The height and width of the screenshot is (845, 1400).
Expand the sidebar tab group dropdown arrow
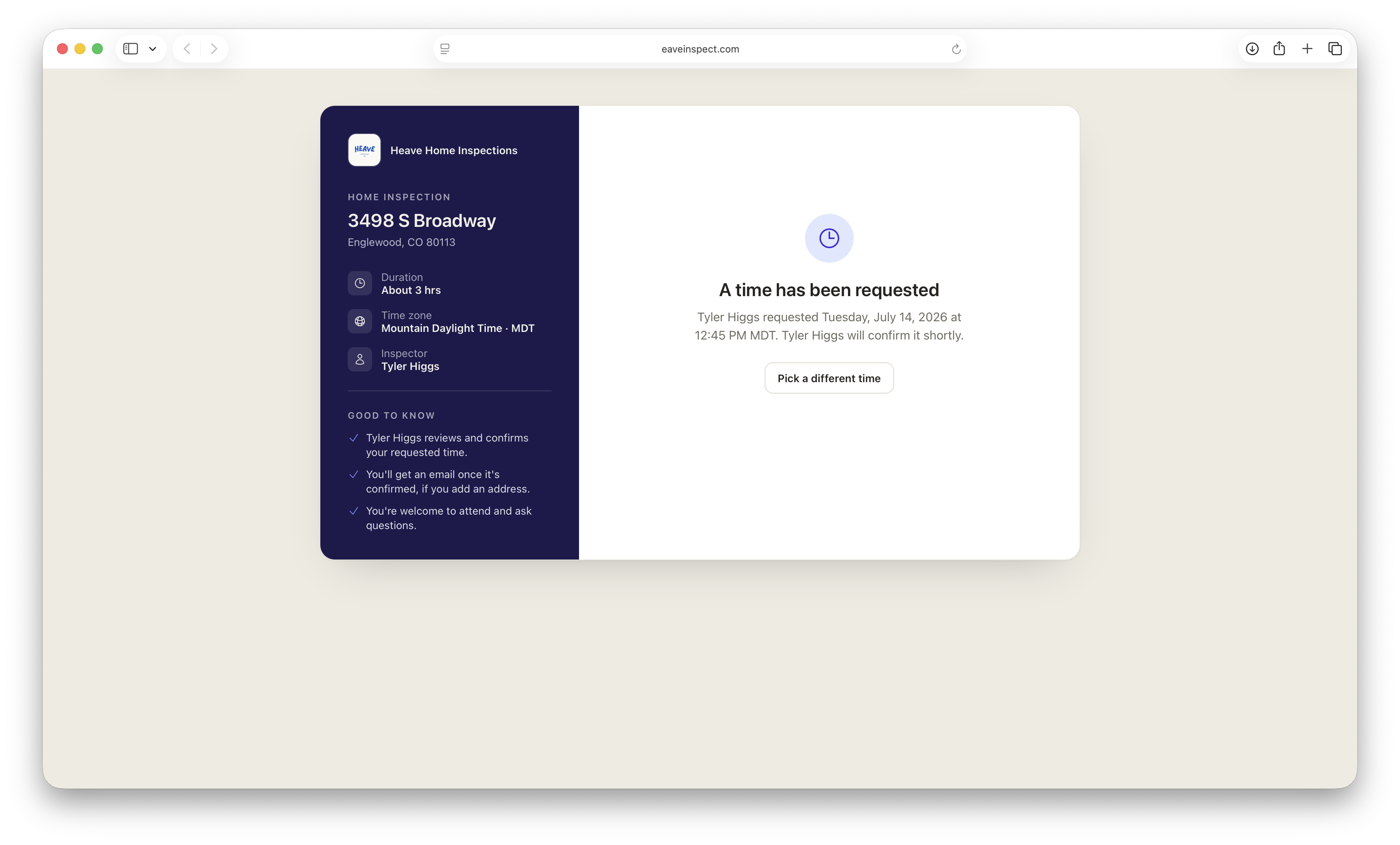(152, 49)
